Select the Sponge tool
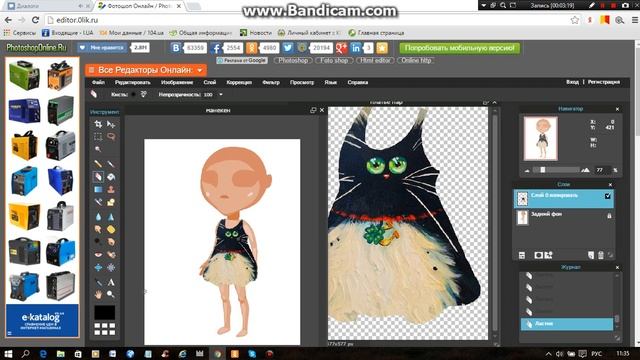This screenshot has width=640, height=360. coord(111,229)
